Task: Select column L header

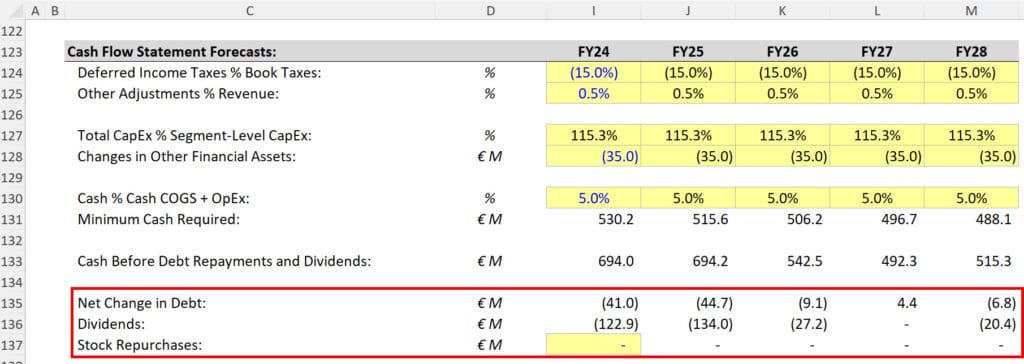Action: 876,10
